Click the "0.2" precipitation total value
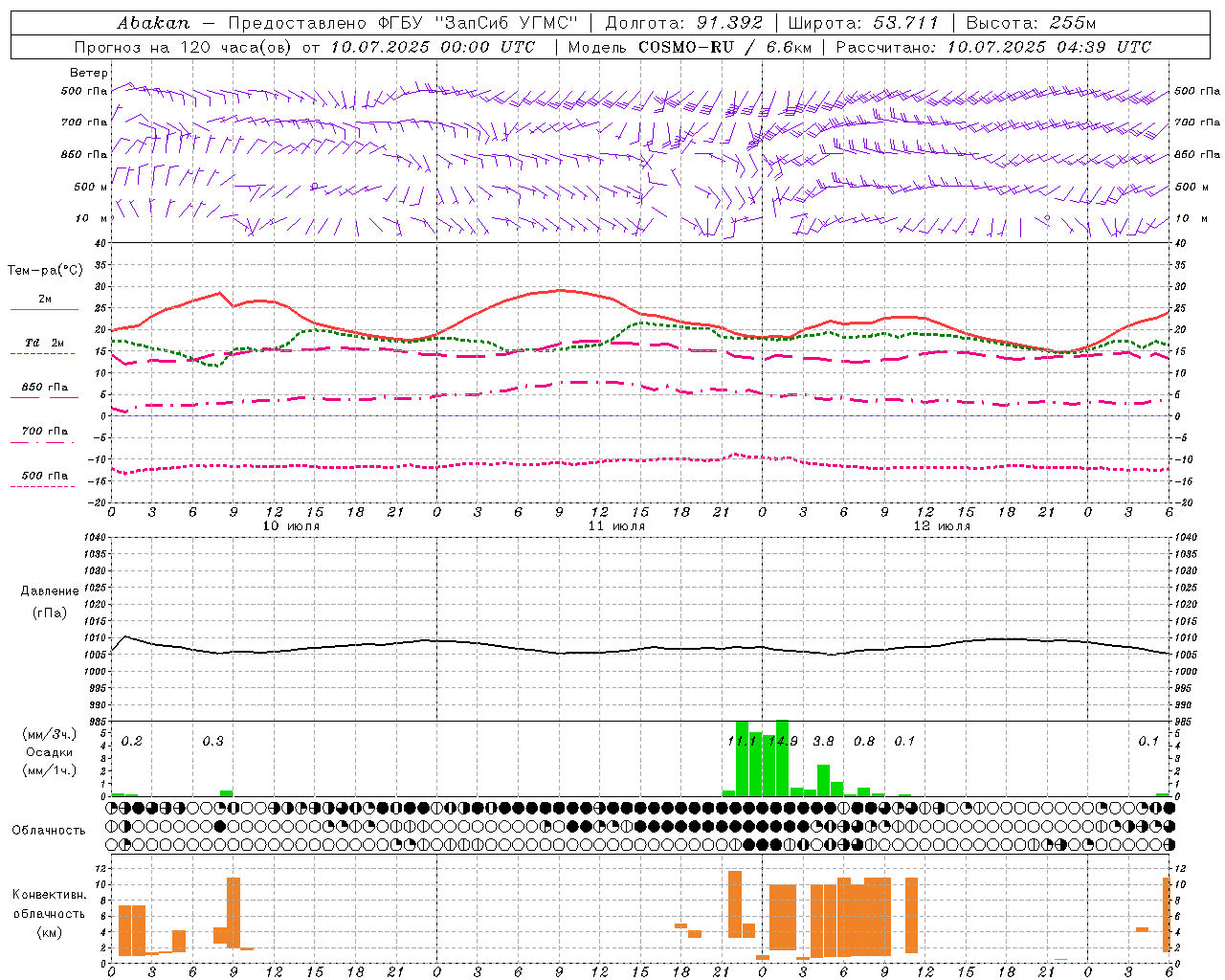The width and height of the screenshot is (1225, 980). click(132, 741)
